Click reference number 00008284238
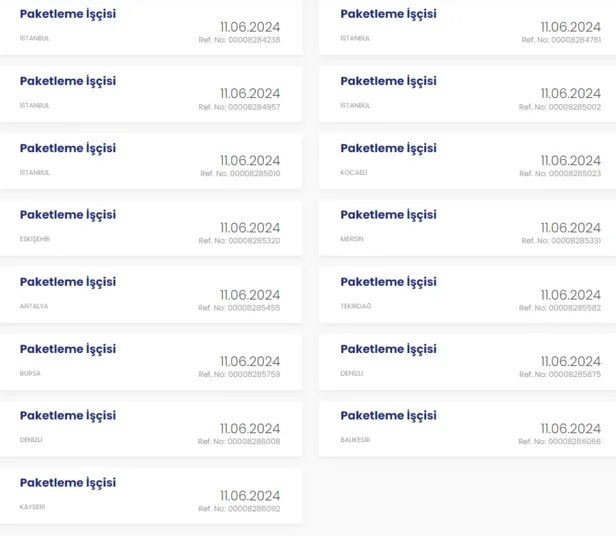Screen dimensions: 616x536 coord(239,40)
